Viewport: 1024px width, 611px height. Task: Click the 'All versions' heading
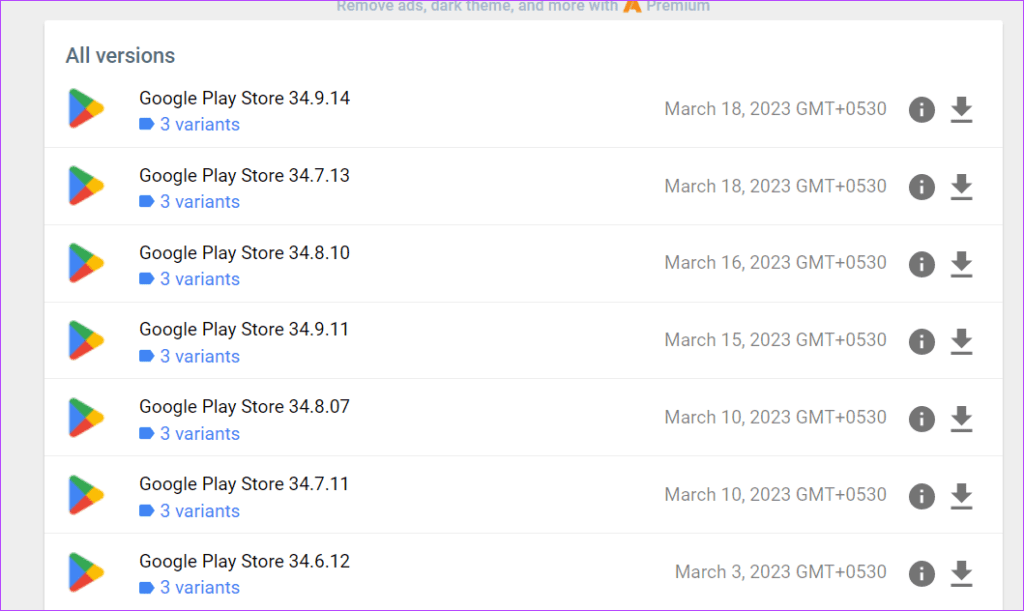120,56
